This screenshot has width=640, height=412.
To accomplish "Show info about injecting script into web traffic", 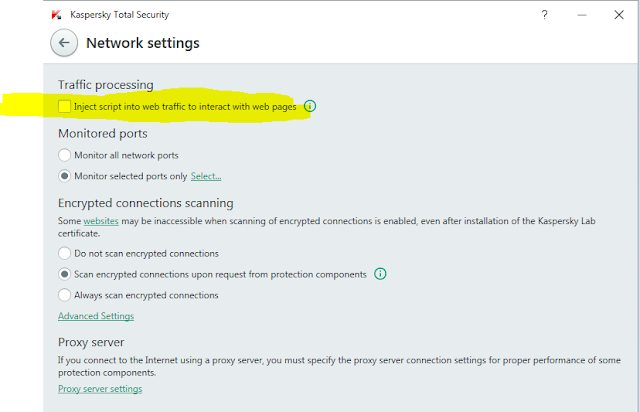I will pyautogui.click(x=310, y=105).
